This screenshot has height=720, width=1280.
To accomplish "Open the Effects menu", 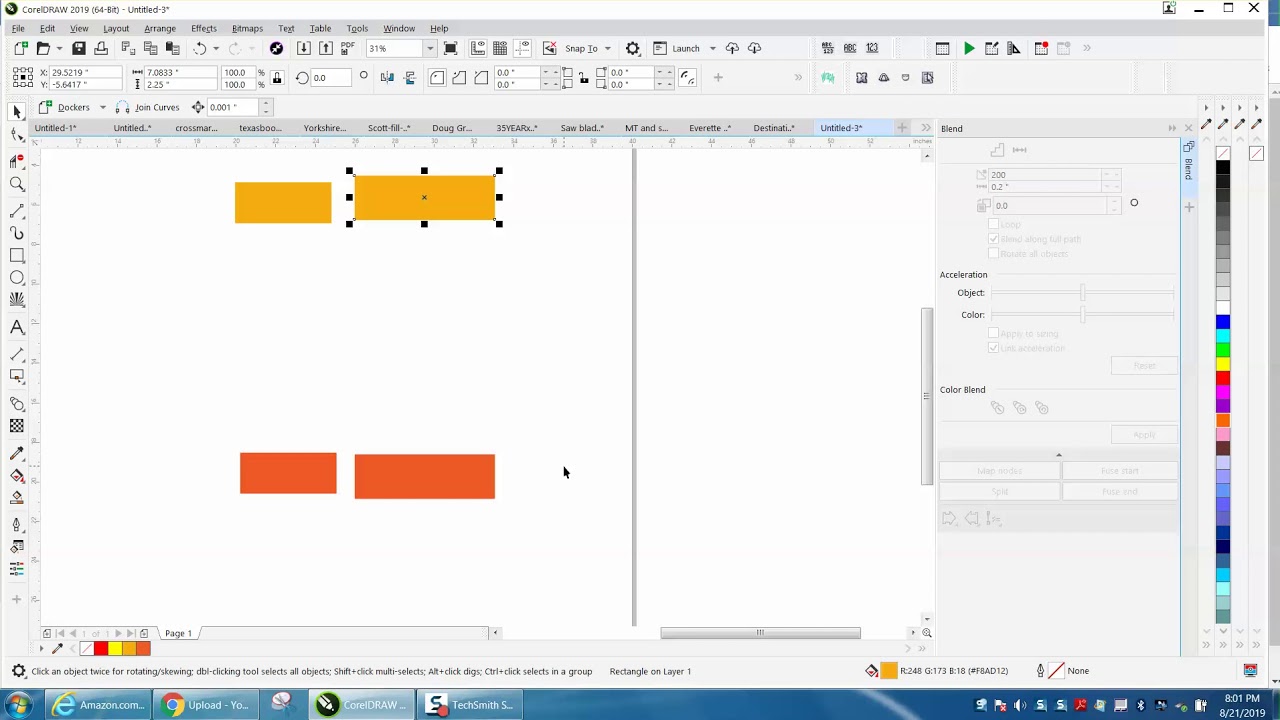I will 203,28.
